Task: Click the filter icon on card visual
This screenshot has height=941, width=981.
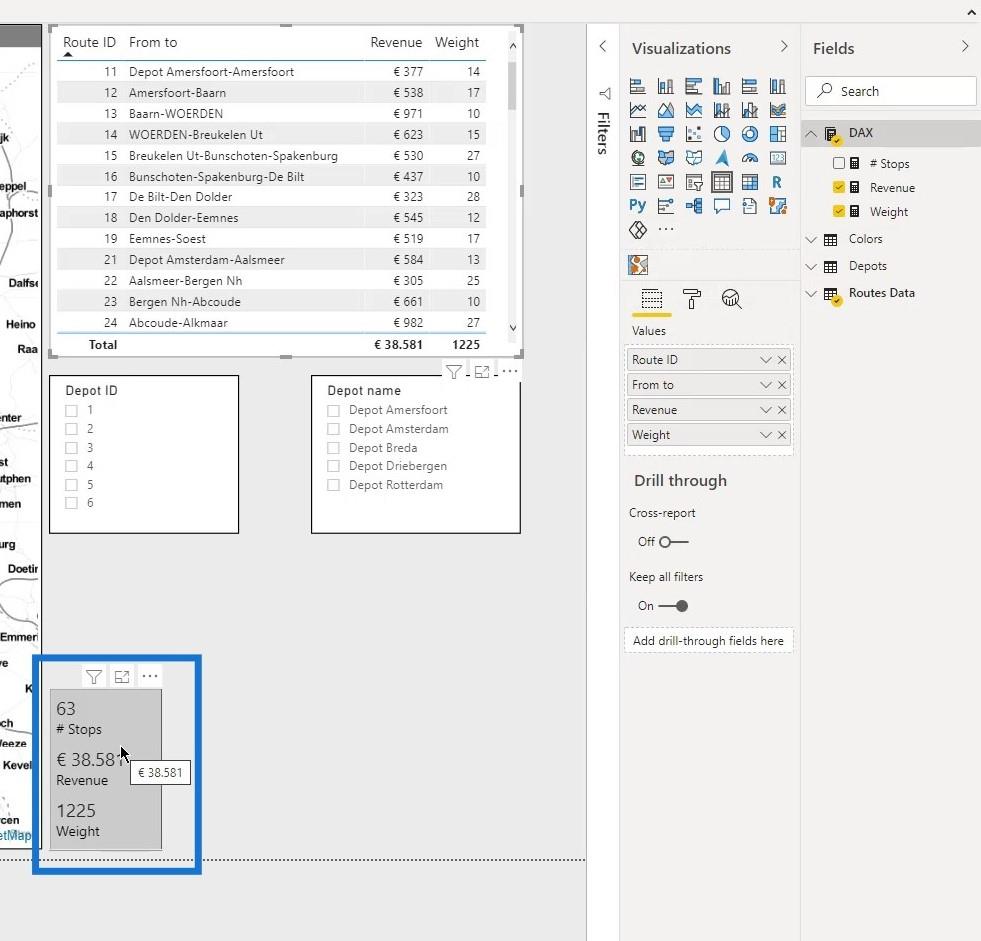Action: coord(94,676)
